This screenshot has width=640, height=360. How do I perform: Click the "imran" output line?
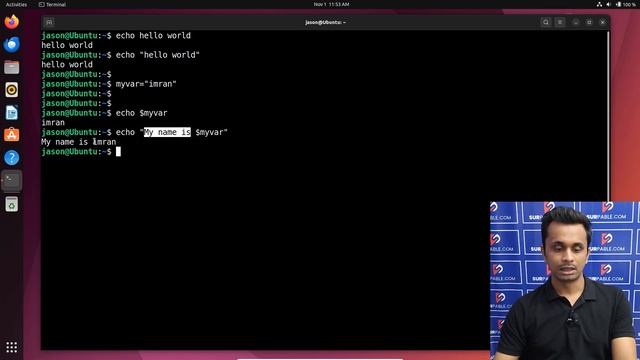tap(53, 122)
